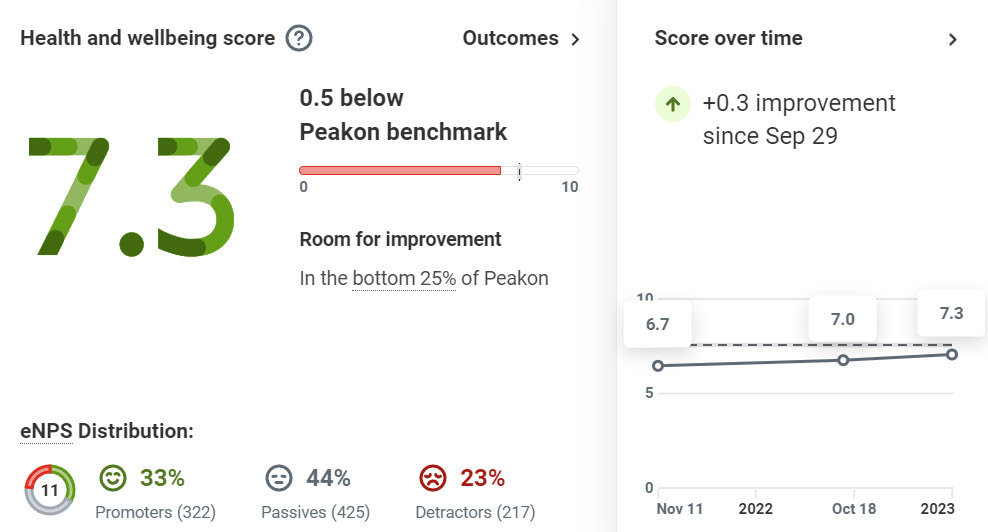The height and width of the screenshot is (532, 988).
Task: Expand the Score over time chevron
Action: pos(953,40)
